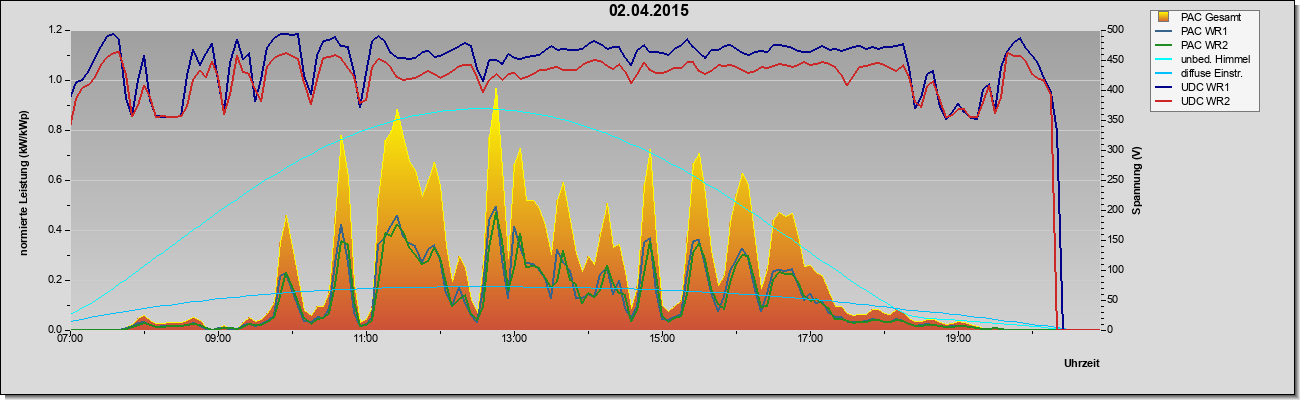This screenshot has height=400, width=1300.
Task: Click the 17:00 time axis label
Action: tap(810, 339)
